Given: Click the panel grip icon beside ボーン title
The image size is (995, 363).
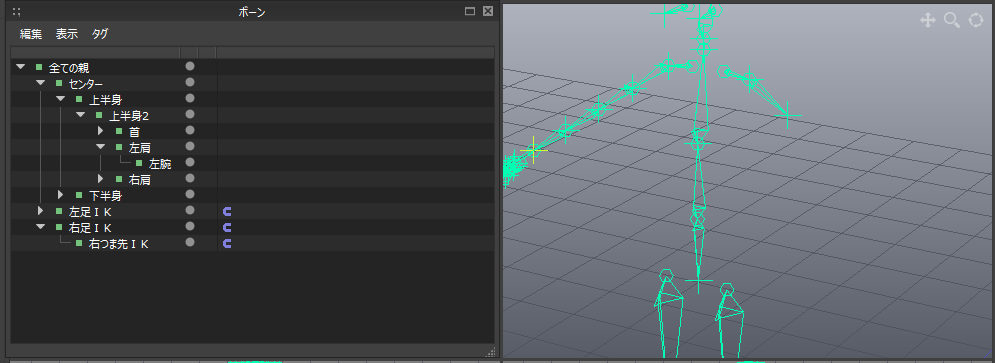Looking at the screenshot, I should click(16, 11).
